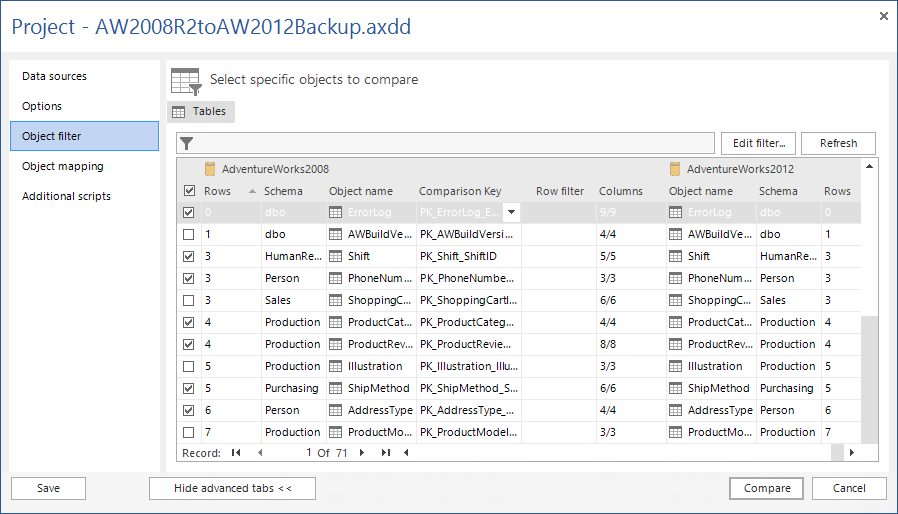Click the Cancel button
This screenshot has width=898, height=514.
tap(849, 488)
